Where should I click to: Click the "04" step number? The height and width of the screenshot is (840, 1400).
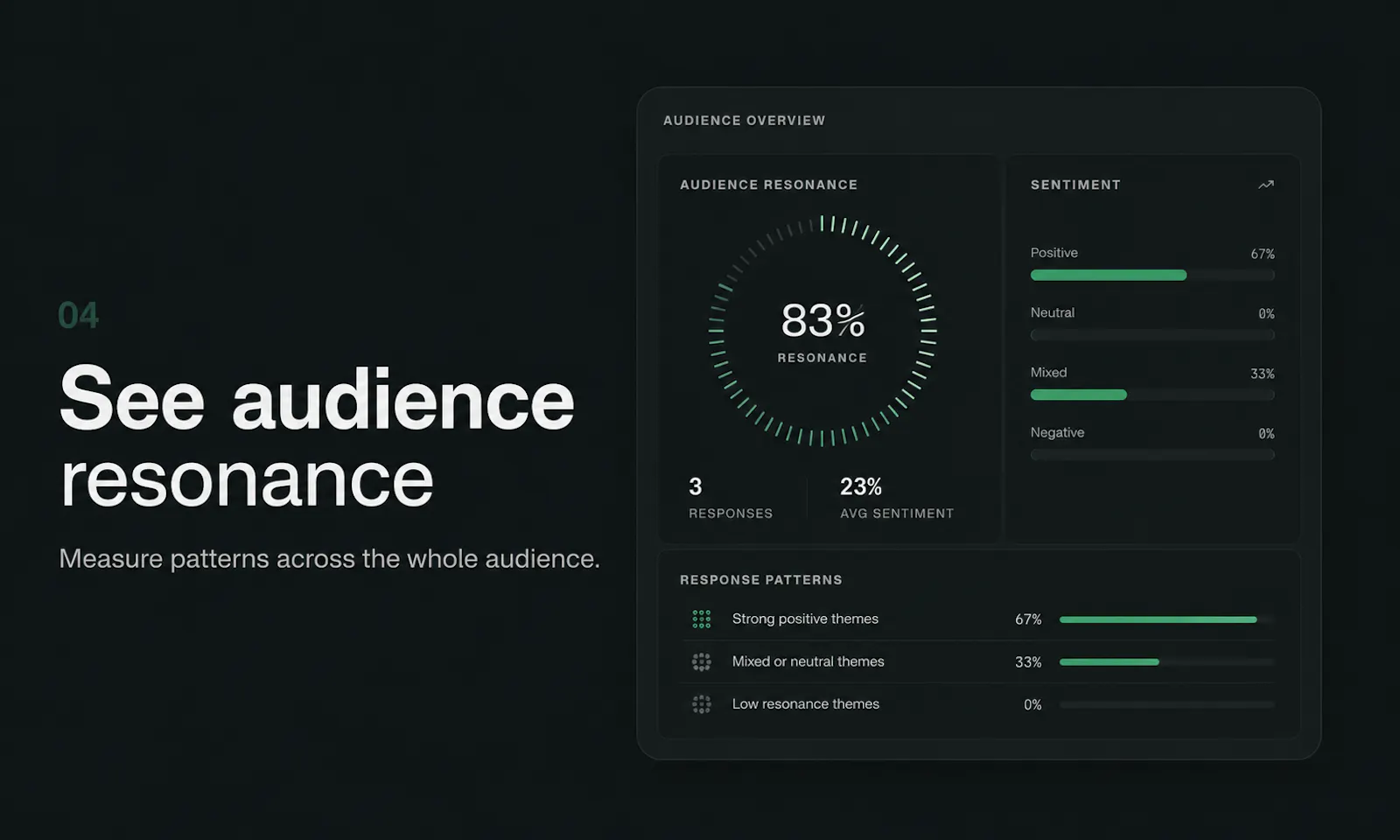point(79,316)
